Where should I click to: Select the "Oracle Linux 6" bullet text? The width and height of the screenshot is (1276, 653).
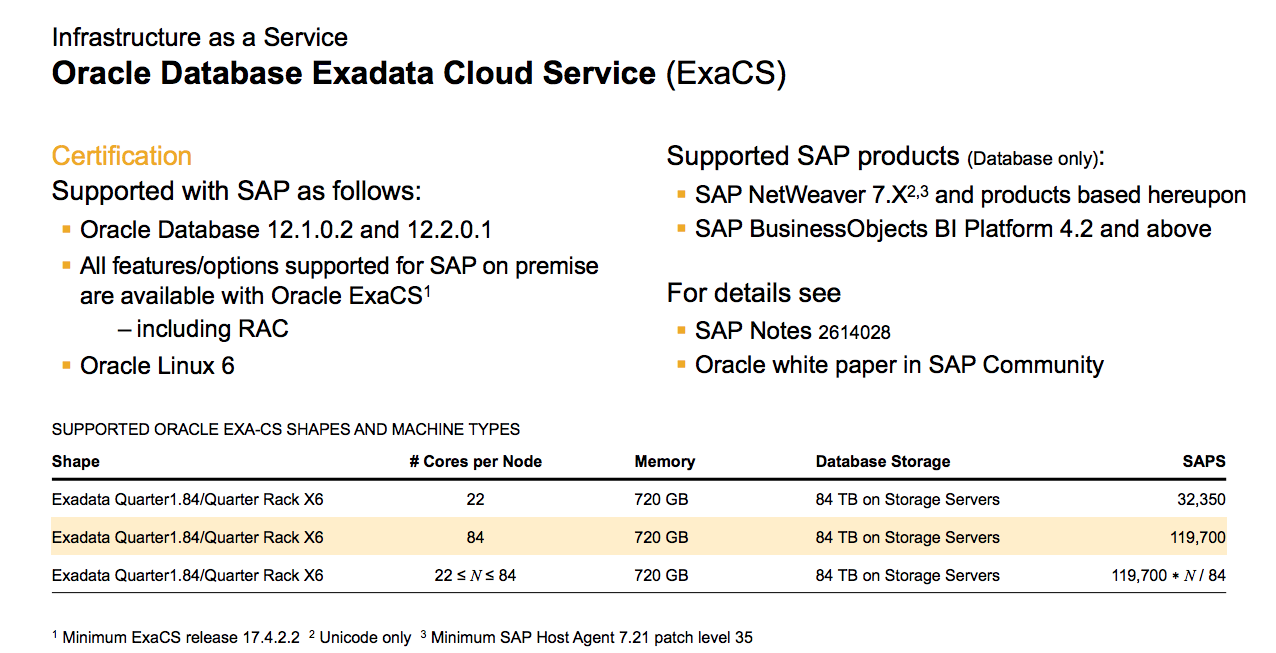point(157,366)
